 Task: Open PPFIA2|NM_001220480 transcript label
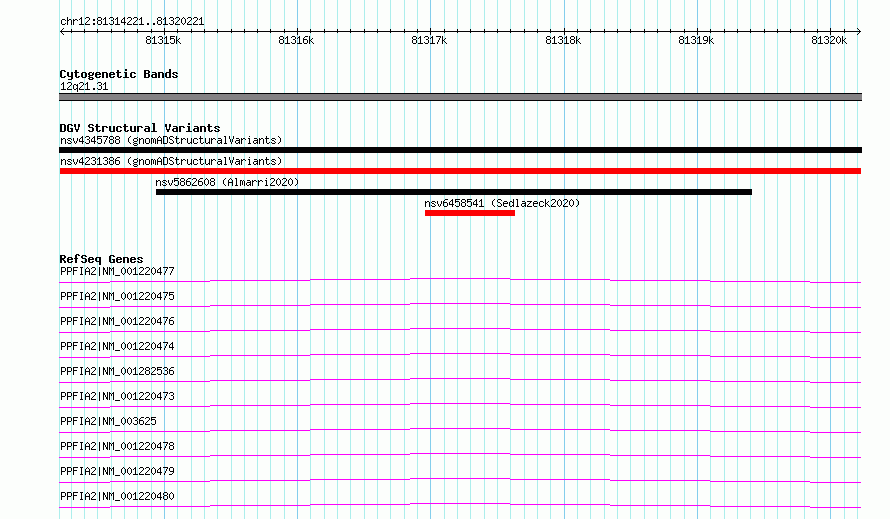pos(117,496)
